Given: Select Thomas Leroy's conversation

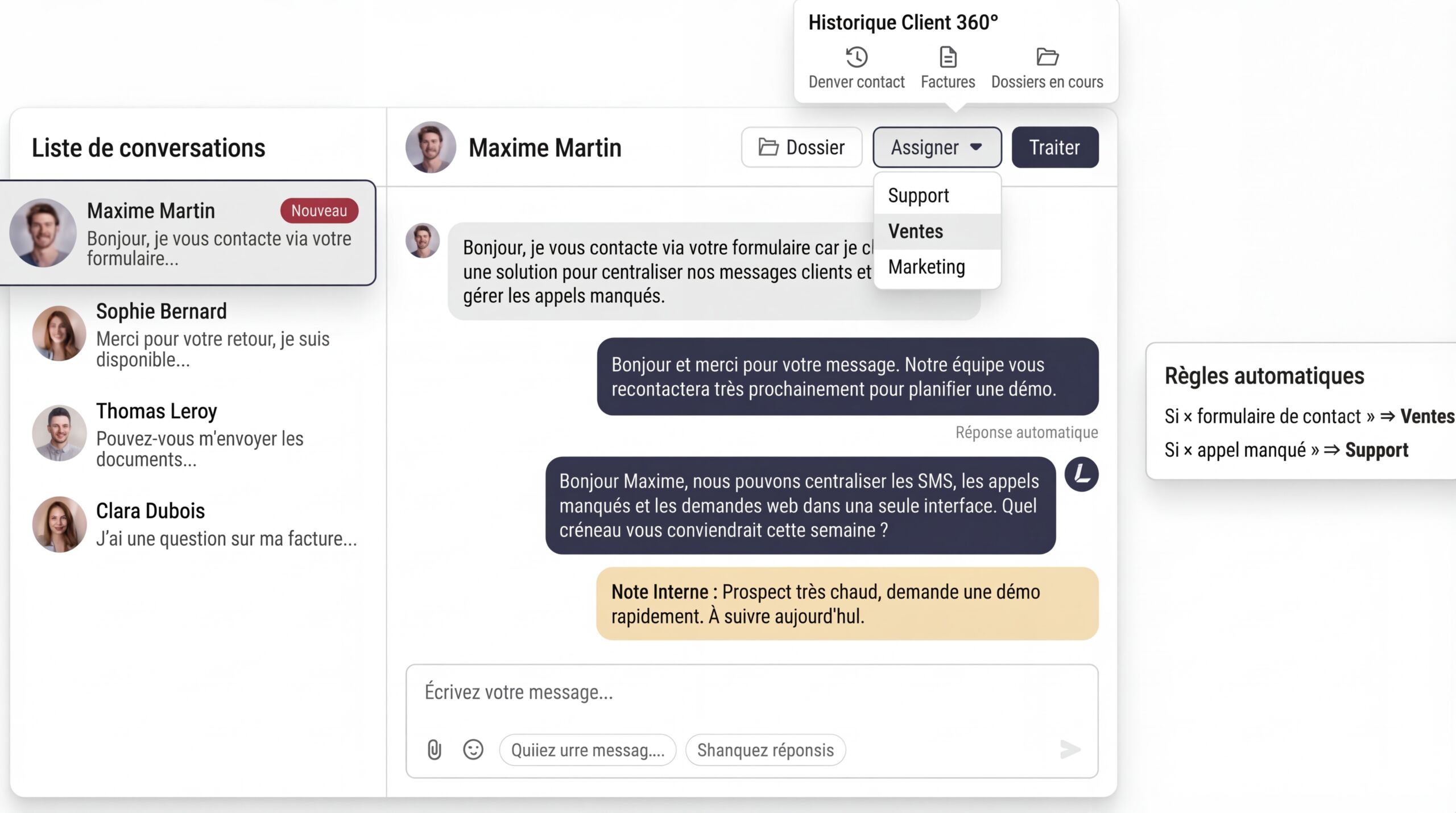Looking at the screenshot, I should pyautogui.click(x=193, y=434).
